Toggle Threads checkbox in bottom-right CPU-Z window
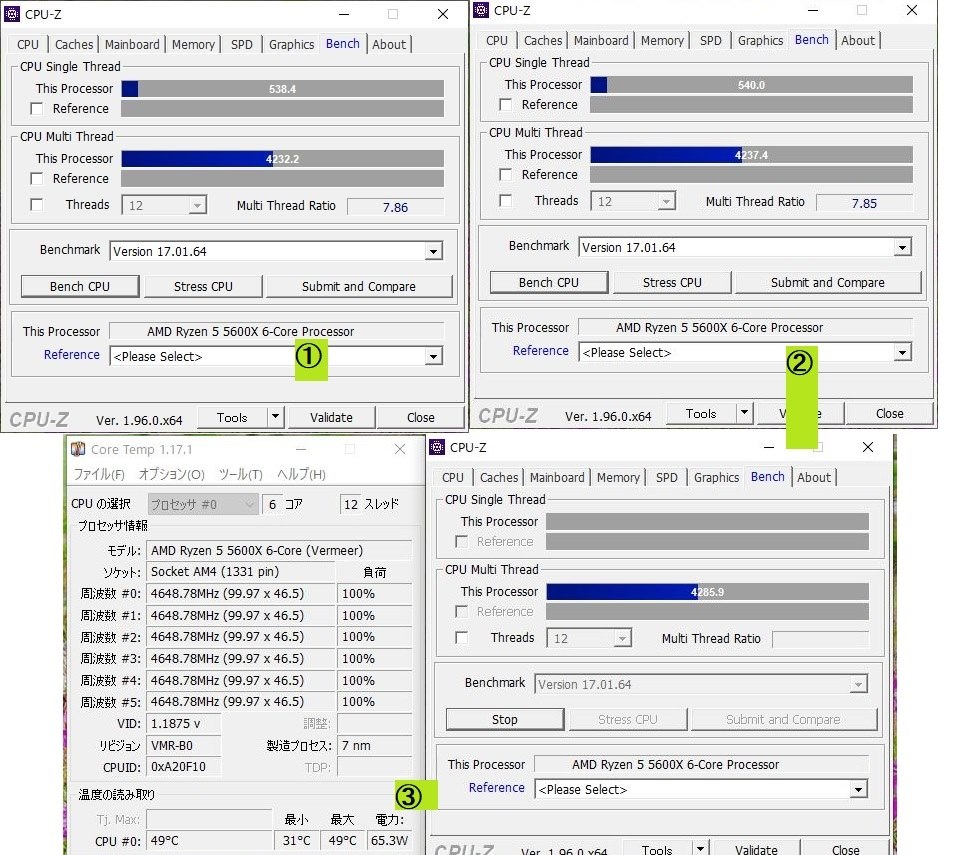The image size is (953, 855). click(461, 637)
